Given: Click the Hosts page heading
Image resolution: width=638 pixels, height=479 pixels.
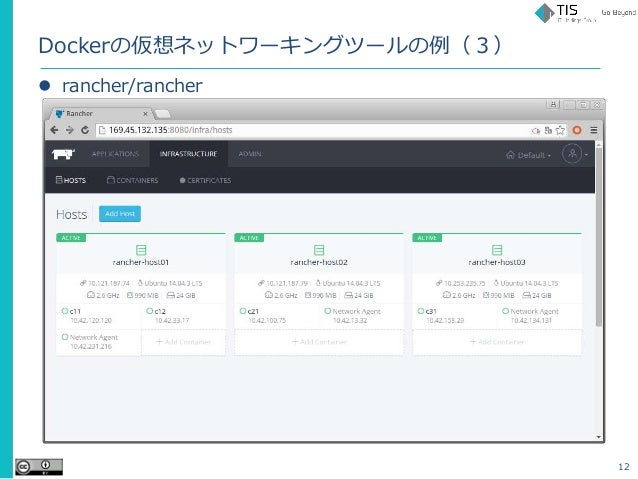Looking at the screenshot, I should tap(72, 214).
